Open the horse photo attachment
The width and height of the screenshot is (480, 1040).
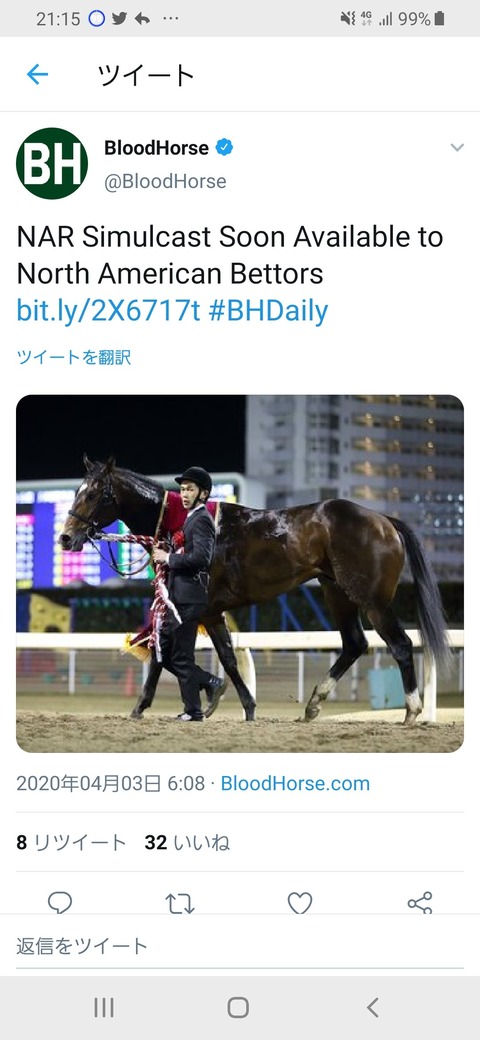coord(240,574)
